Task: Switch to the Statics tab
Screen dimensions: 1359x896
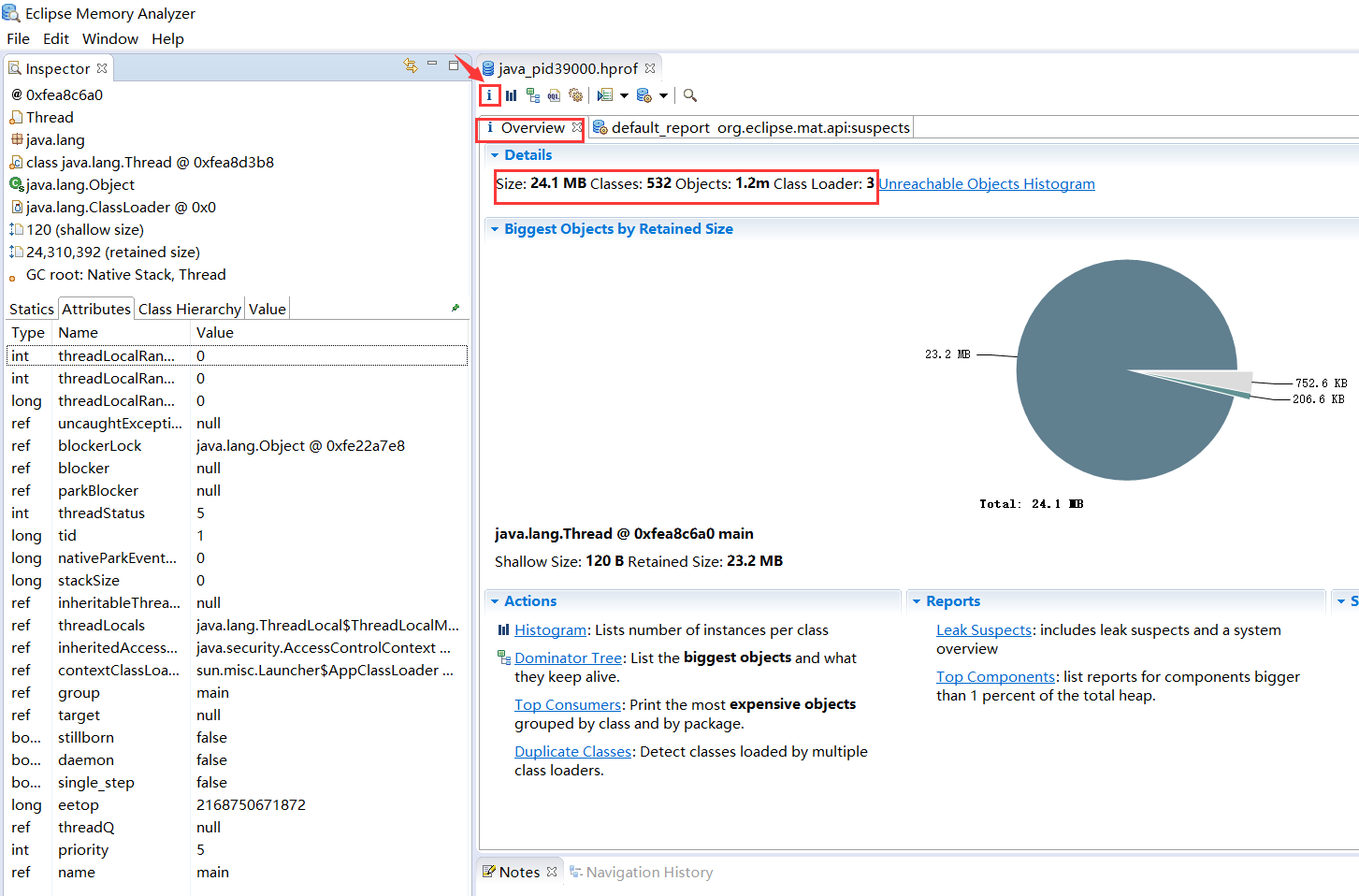Action: point(32,309)
